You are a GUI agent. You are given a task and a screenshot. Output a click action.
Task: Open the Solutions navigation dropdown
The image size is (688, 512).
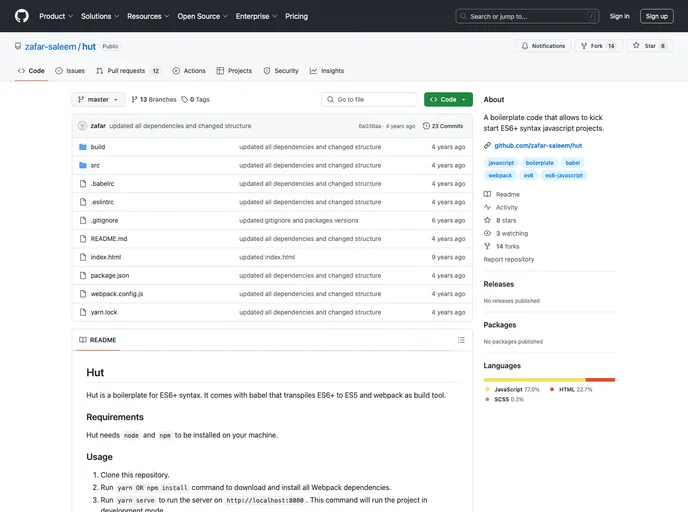tap(100, 16)
